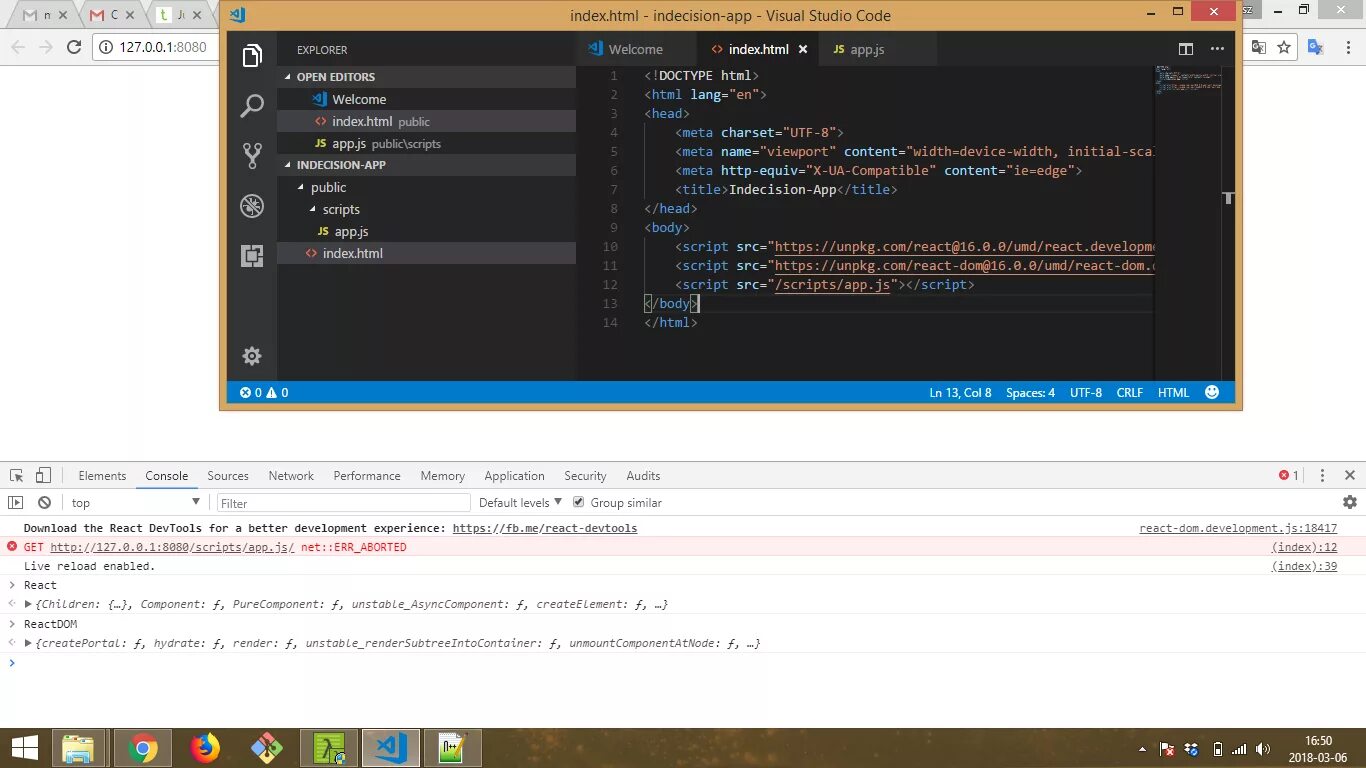The width and height of the screenshot is (1366, 768).
Task: Toggle the Group similar checkbox
Action: pyautogui.click(x=578, y=502)
